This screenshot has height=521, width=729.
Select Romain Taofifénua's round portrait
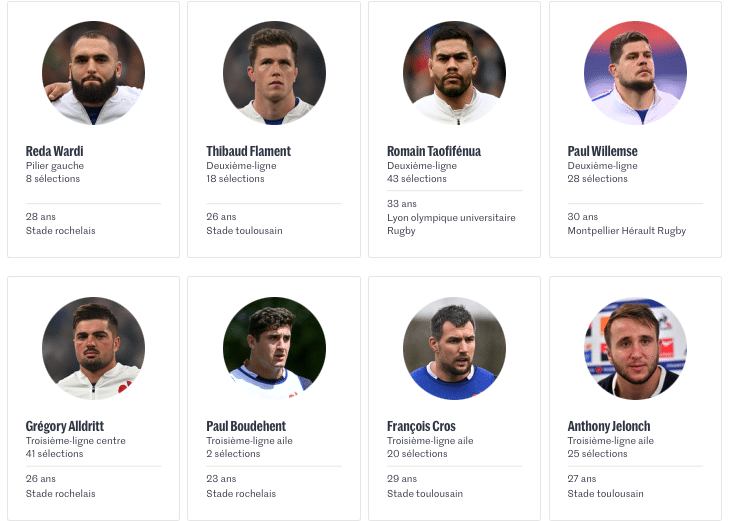pos(455,73)
